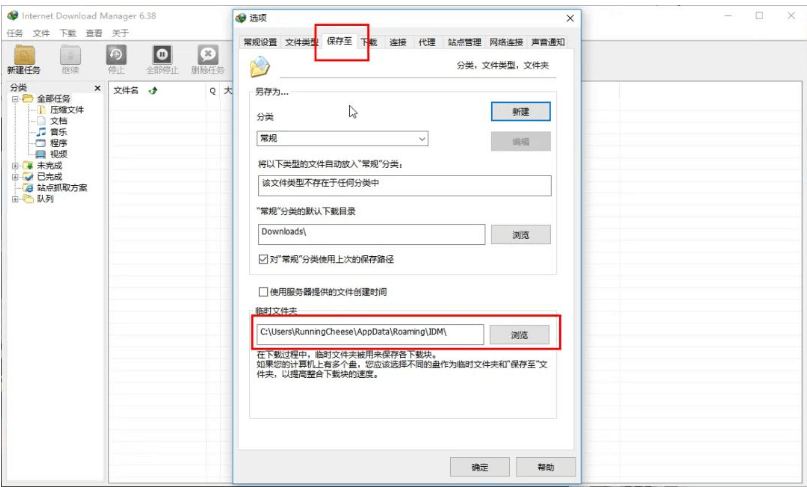The width and height of the screenshot is (807, 487).
Task: Expand the 队列 tree node
Action: pyautogui.click(x=15, y=198)
